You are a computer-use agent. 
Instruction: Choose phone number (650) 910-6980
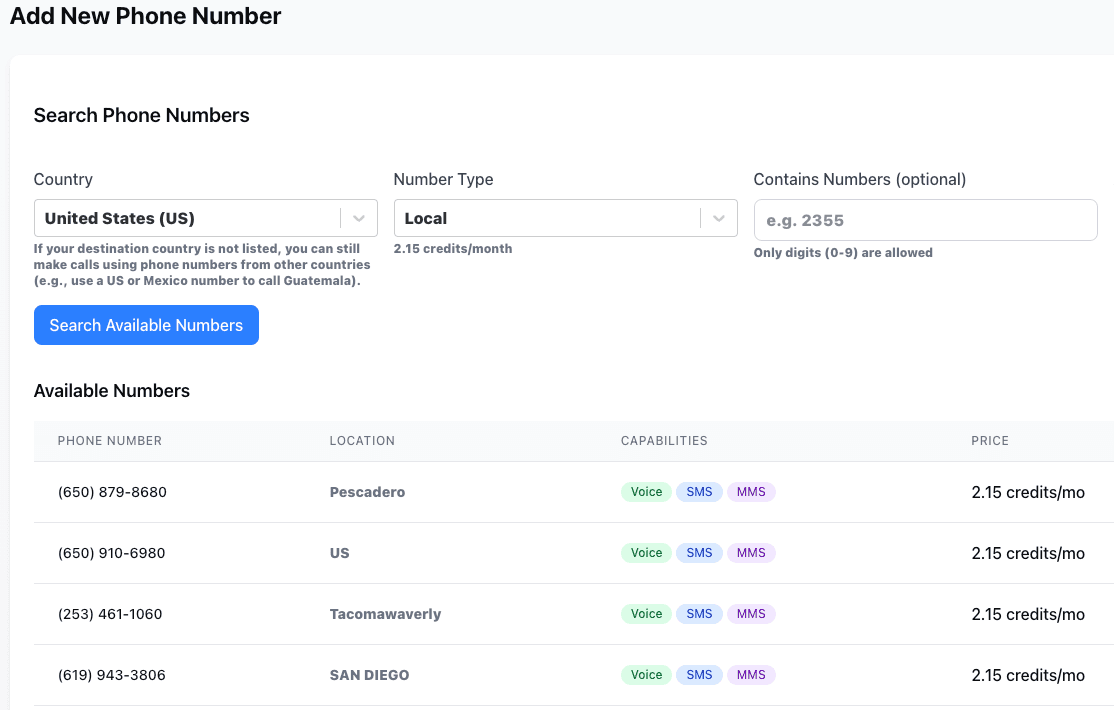pos(112,553)
